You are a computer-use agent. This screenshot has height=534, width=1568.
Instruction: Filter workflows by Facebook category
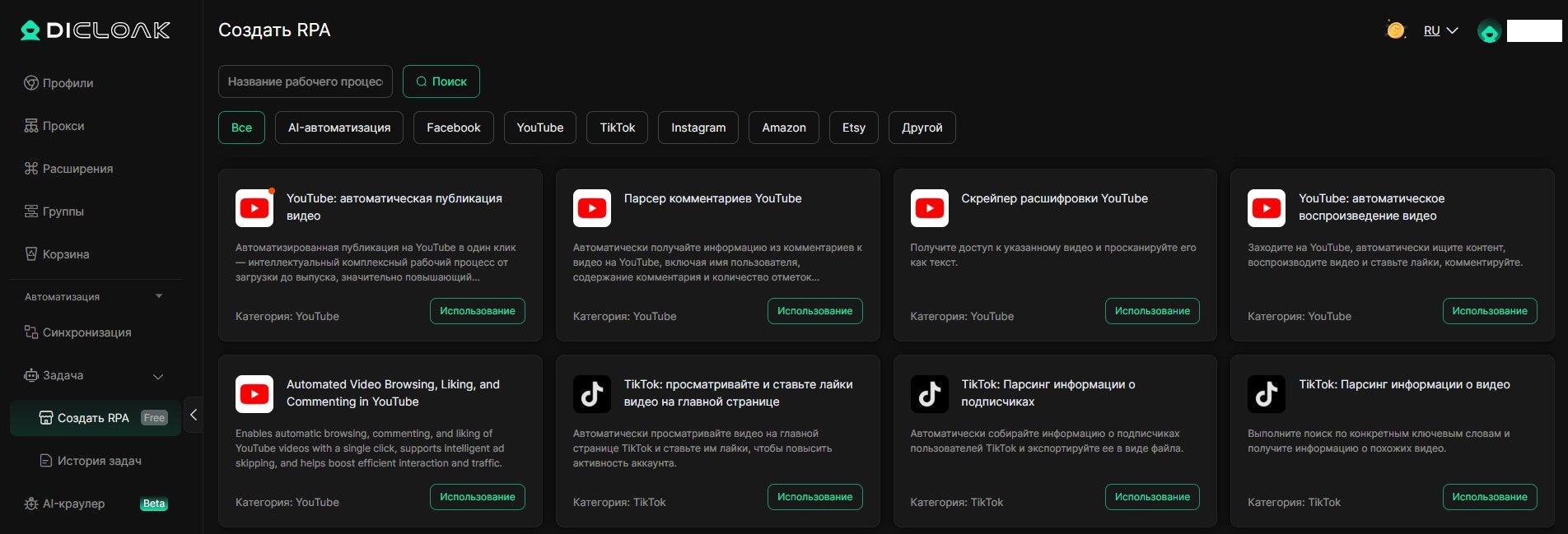coord(453,128)
